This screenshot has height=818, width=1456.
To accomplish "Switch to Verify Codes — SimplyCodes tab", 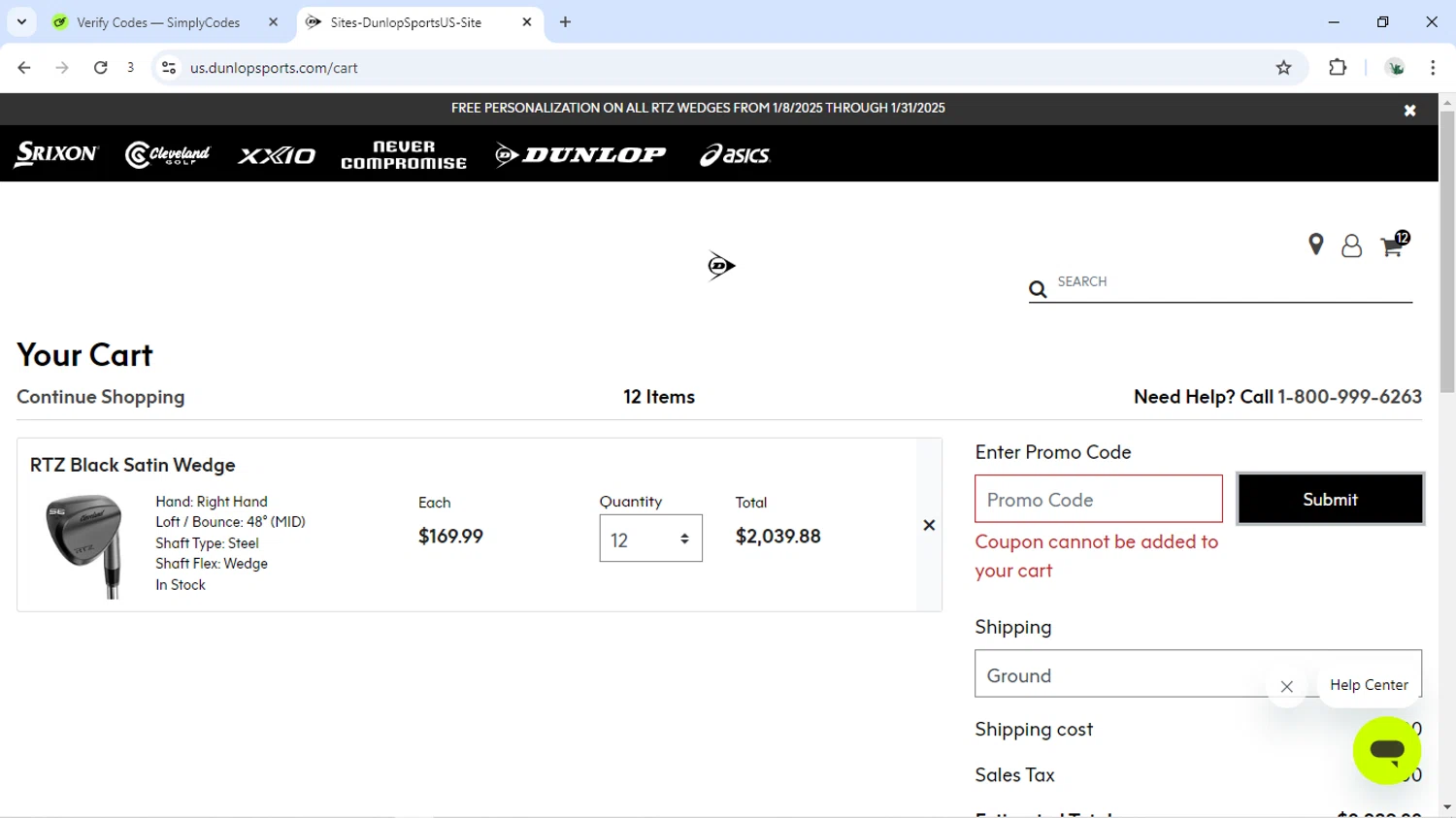I will point(158,22).
